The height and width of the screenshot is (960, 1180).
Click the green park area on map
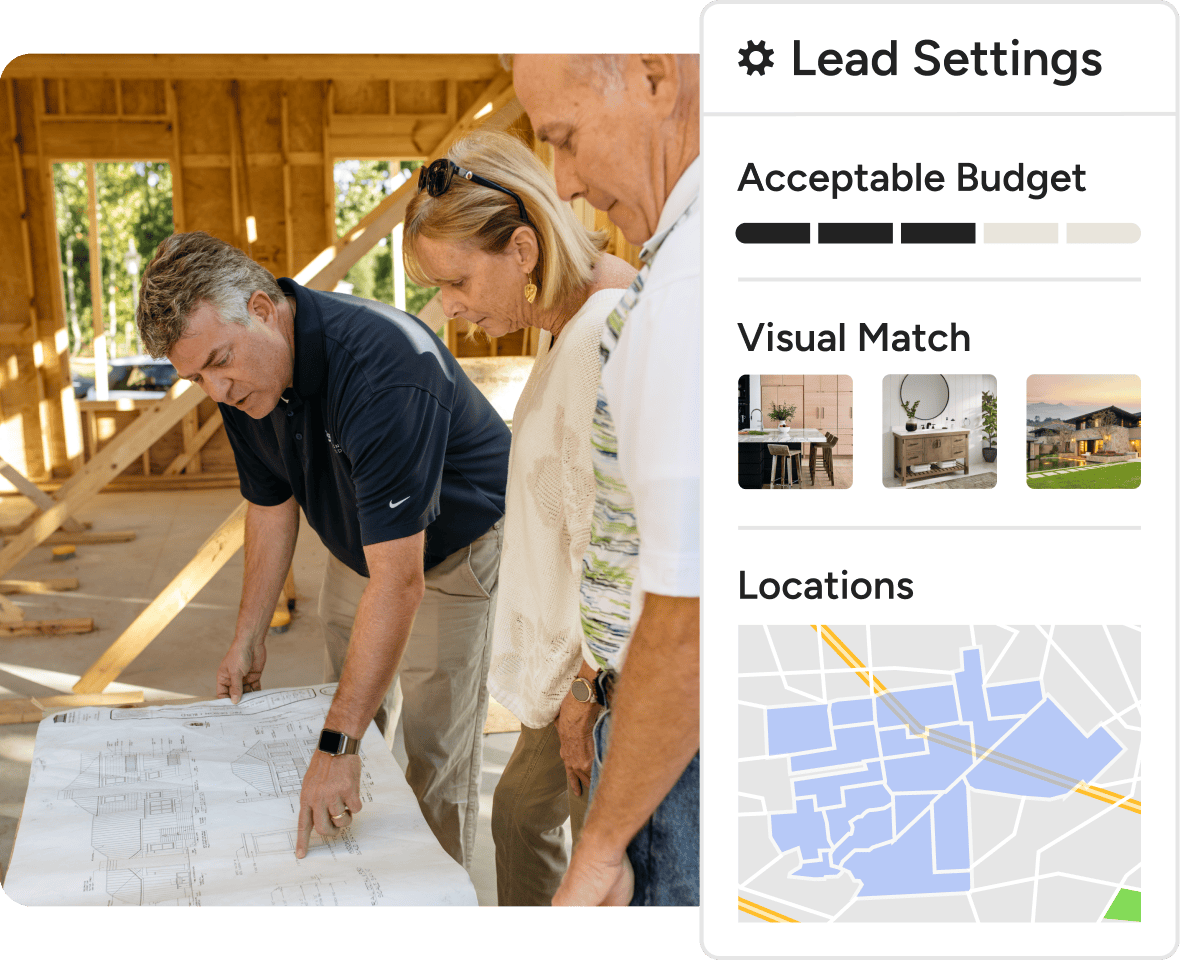pyautogui.click(x=1124, y=906)
